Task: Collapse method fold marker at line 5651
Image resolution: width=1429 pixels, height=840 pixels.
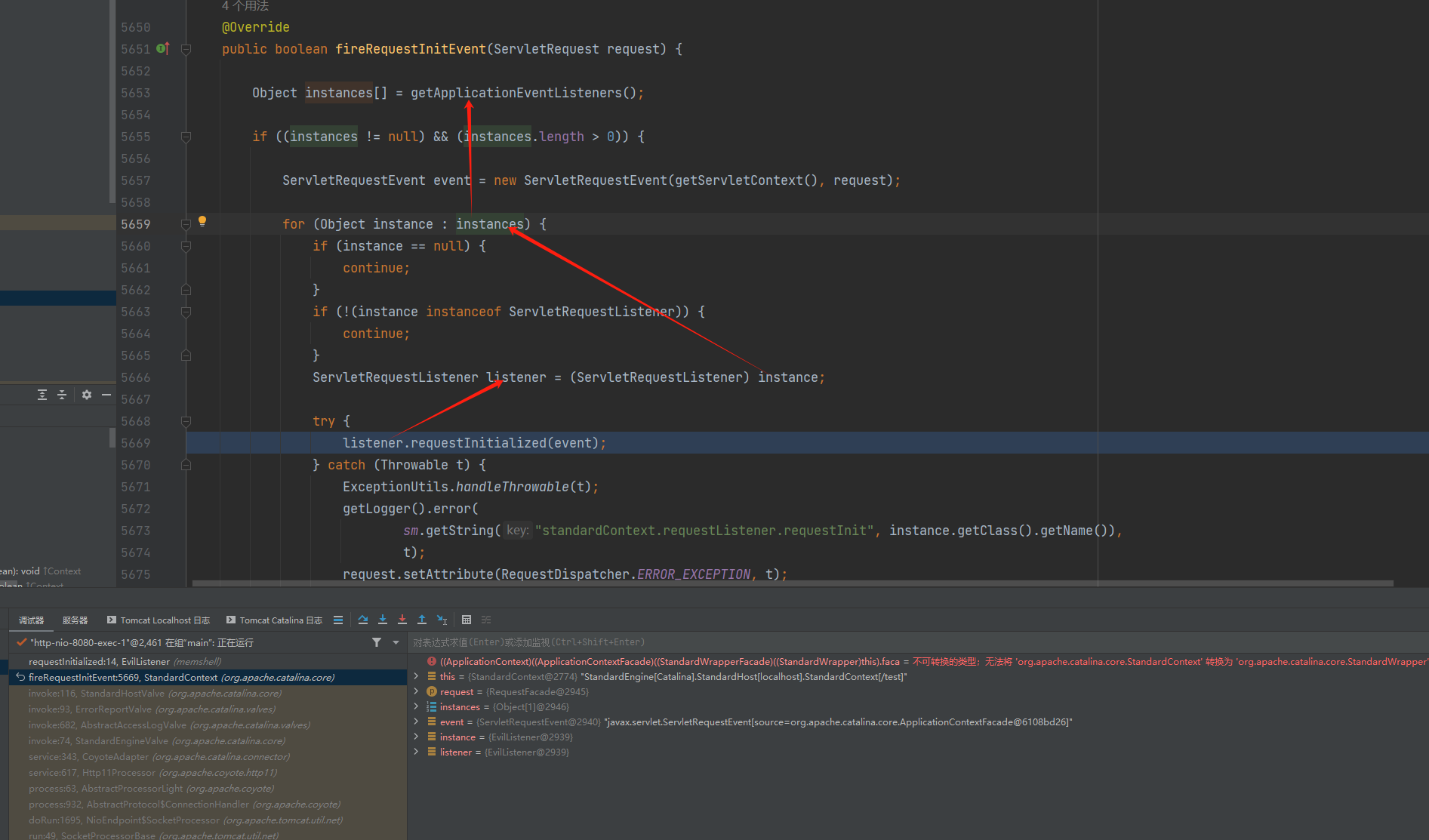Action: click(x=186, y=49)
